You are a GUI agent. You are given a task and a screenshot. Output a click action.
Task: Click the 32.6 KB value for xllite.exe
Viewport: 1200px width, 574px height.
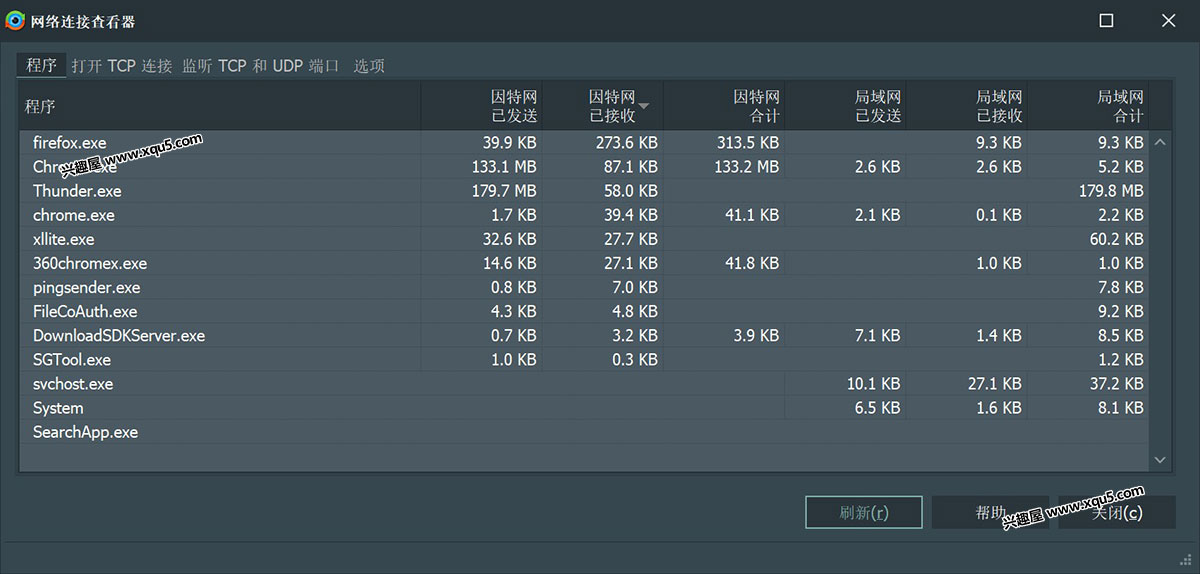coord(510,239)
